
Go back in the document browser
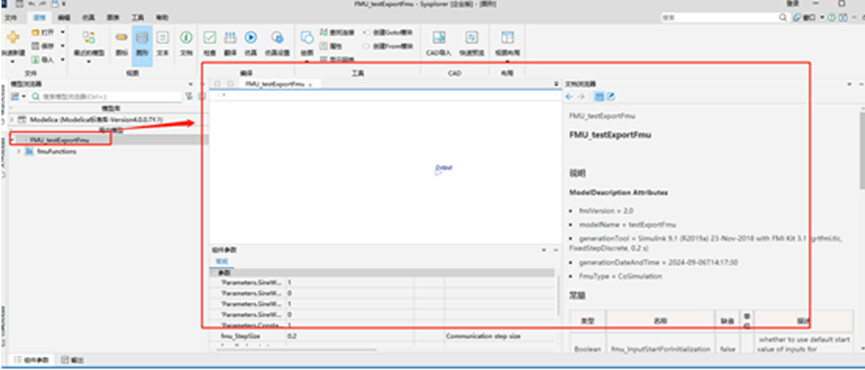(x=569, y=97)
